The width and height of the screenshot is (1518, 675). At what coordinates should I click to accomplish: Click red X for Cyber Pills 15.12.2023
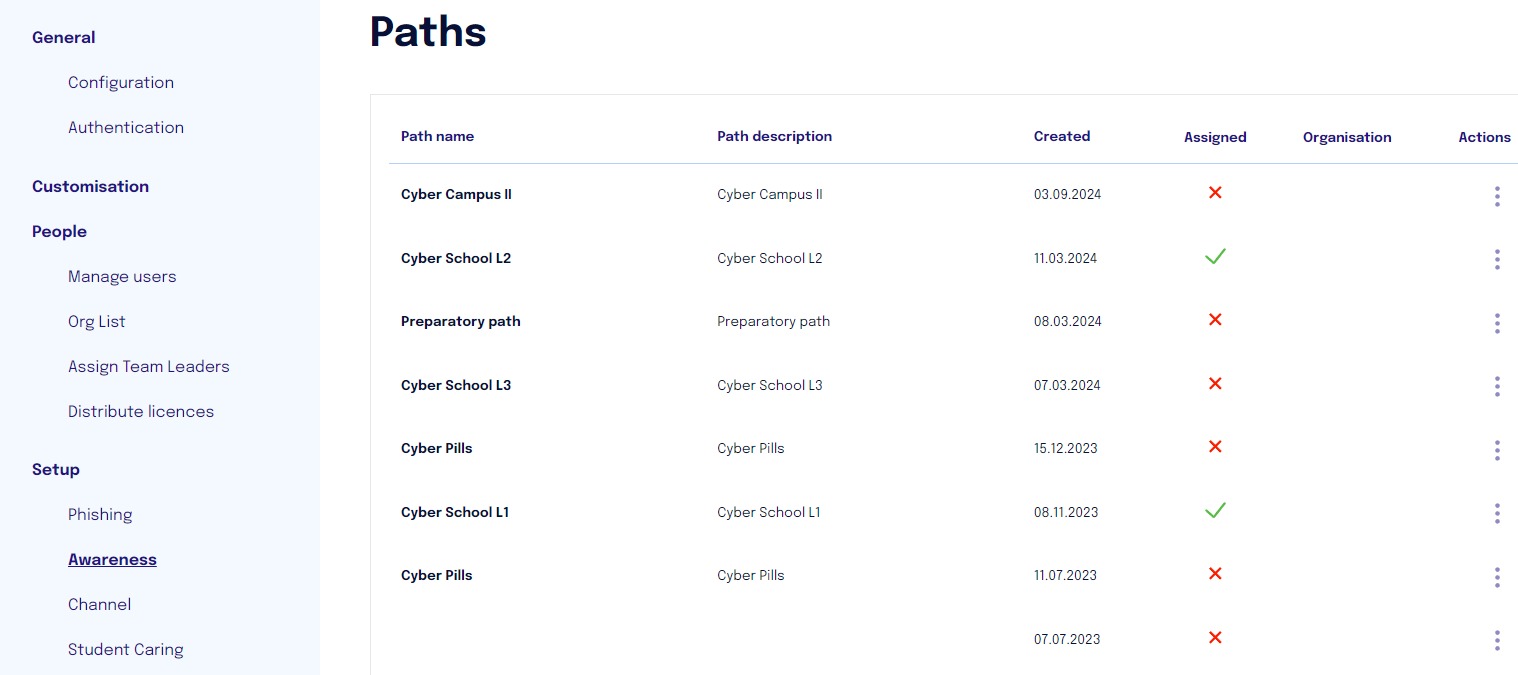(x=1215, y=447)
